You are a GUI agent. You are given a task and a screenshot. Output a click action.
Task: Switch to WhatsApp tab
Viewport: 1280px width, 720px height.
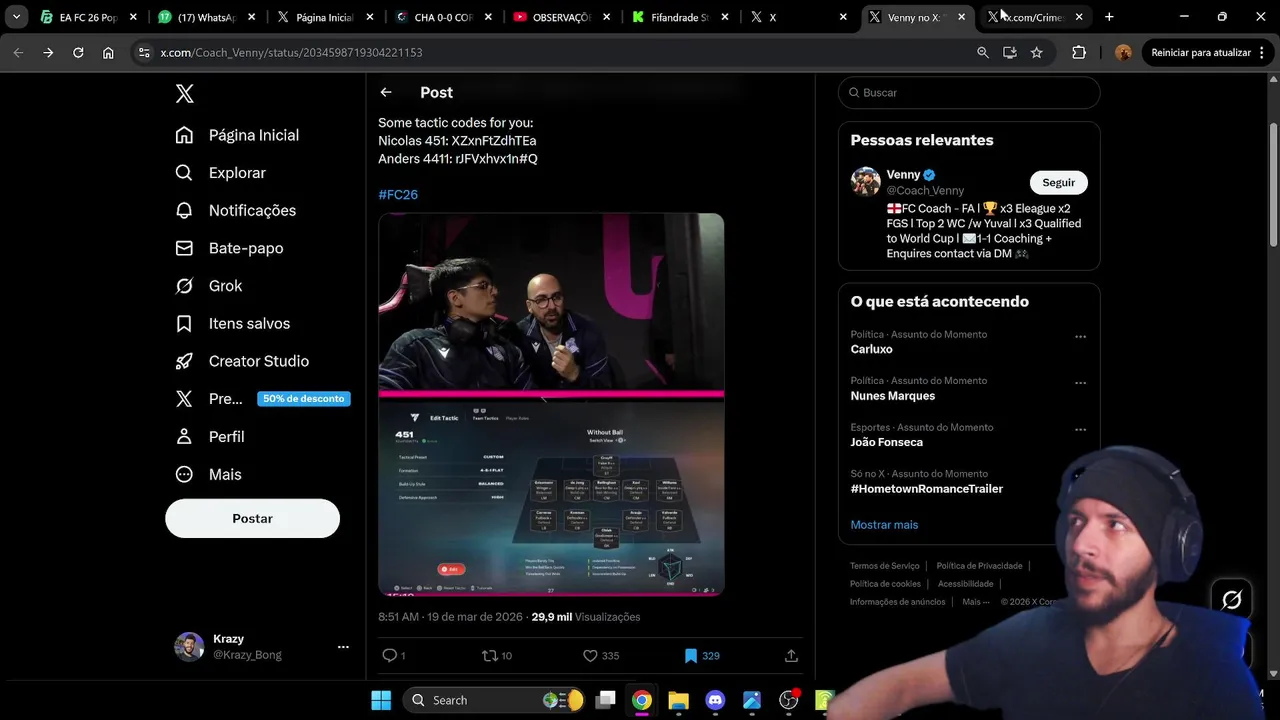[208, 17]
